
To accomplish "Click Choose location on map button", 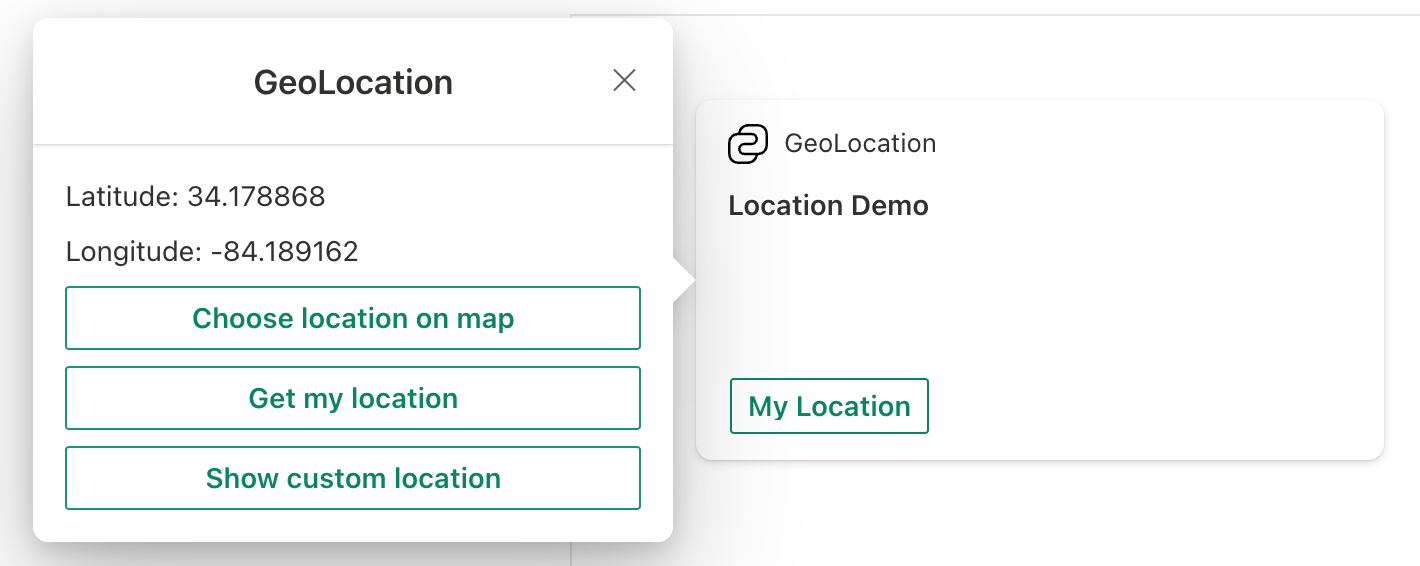I will [353, 318].
